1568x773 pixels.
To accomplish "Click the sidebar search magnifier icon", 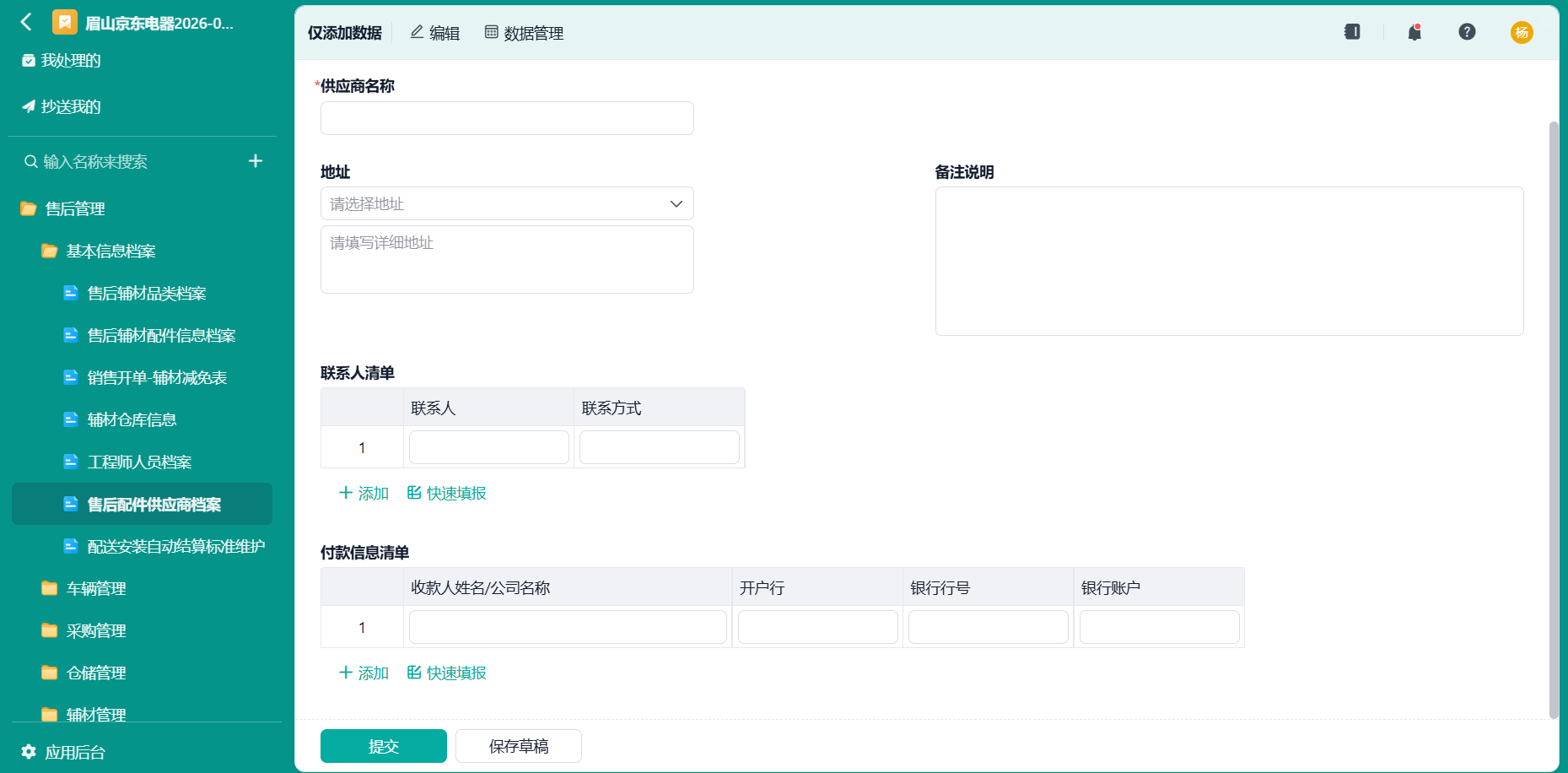I will [x=31, y=161].
